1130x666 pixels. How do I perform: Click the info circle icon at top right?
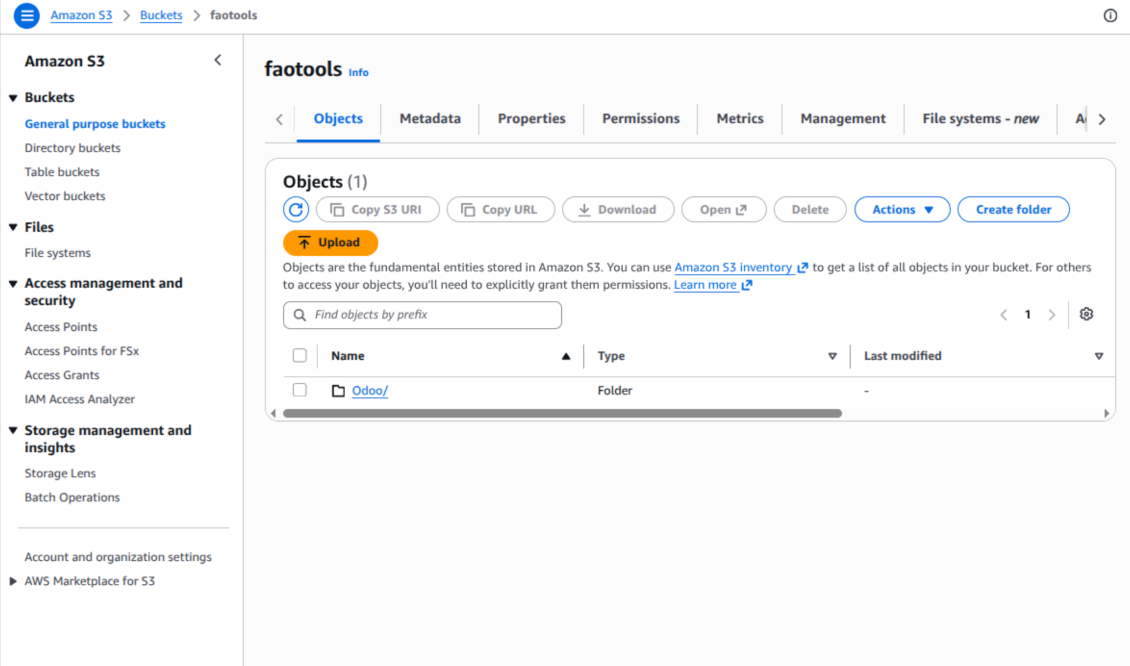click(1110, 15)
